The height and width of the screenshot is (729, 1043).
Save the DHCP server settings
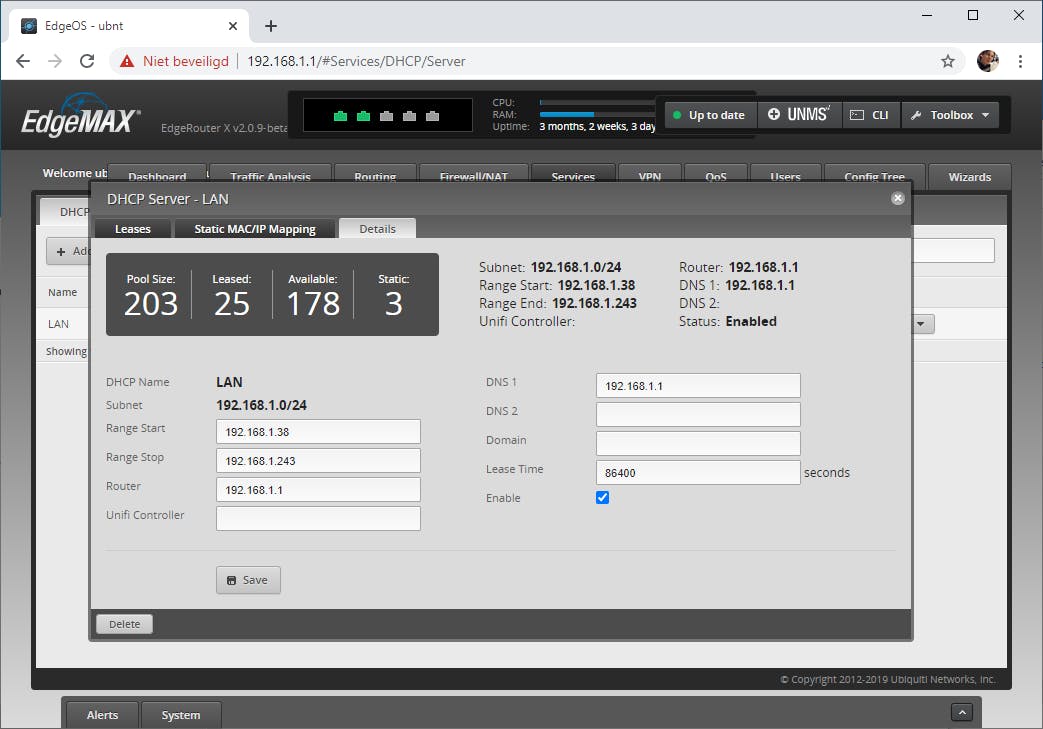pyautogui.click(x=248, y=580)
